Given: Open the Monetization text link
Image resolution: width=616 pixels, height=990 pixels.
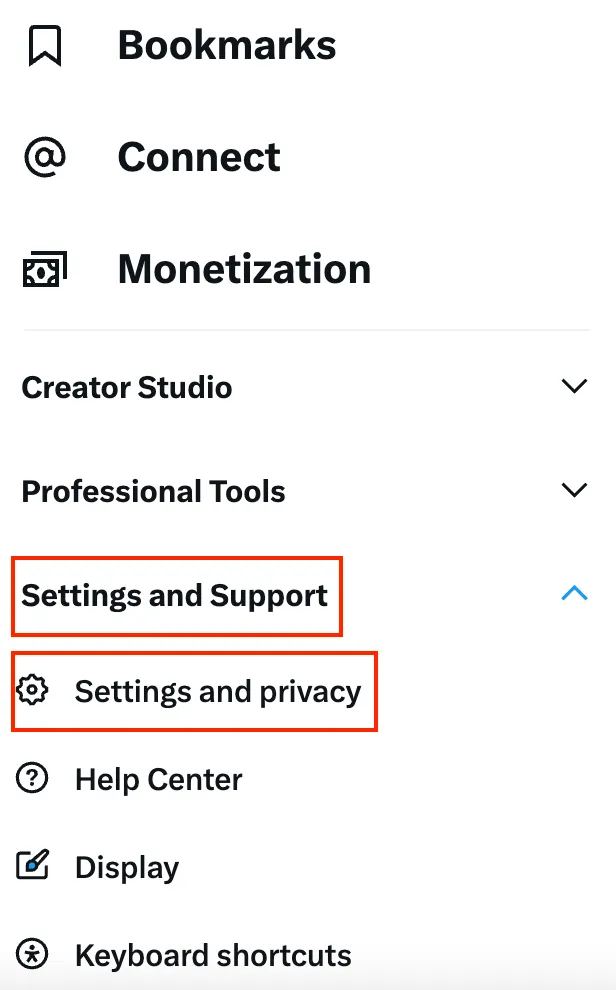Looking at the screenshot, I should click(x=244, y=269).
